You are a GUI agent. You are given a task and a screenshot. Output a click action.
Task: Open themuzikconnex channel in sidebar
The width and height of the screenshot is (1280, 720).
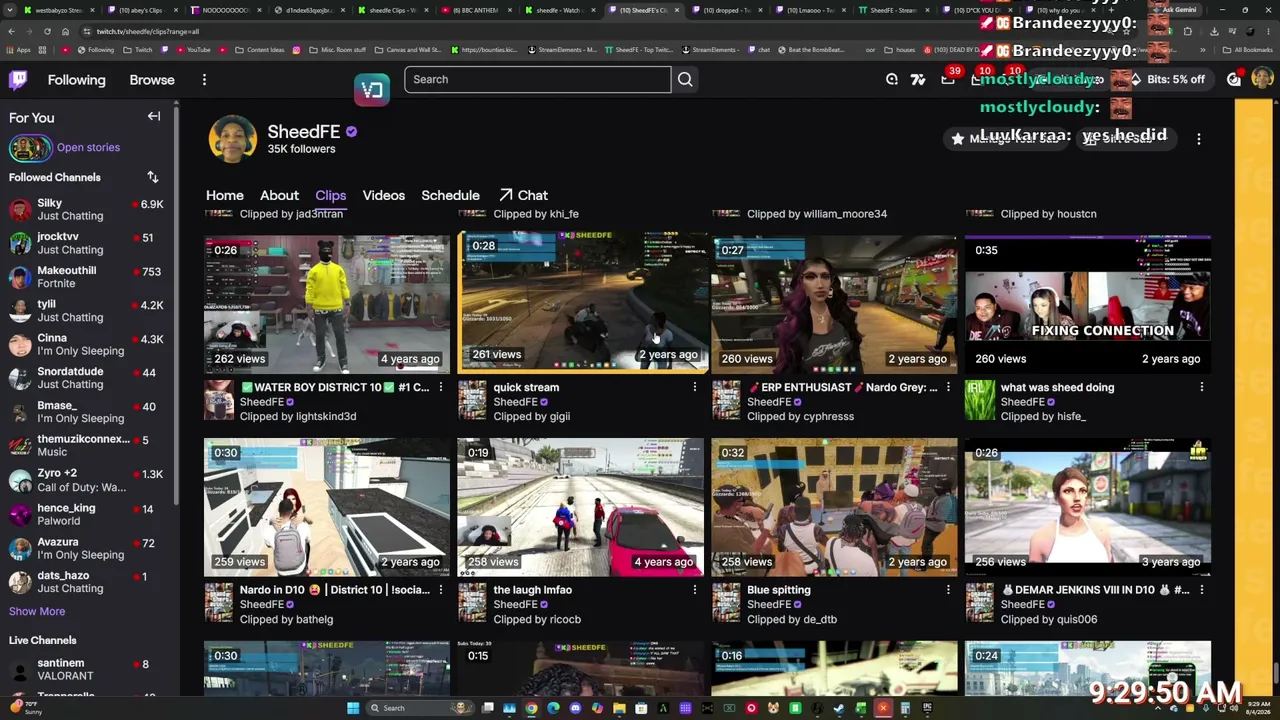coord(90,445)
